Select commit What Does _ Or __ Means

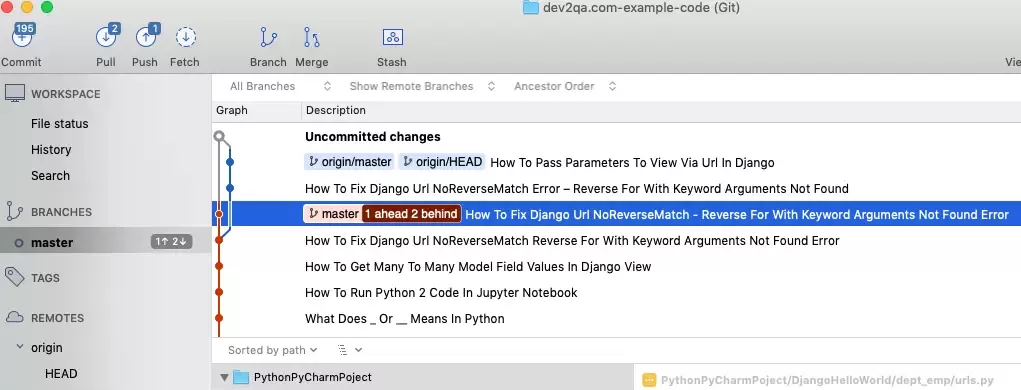coord(616,319)
